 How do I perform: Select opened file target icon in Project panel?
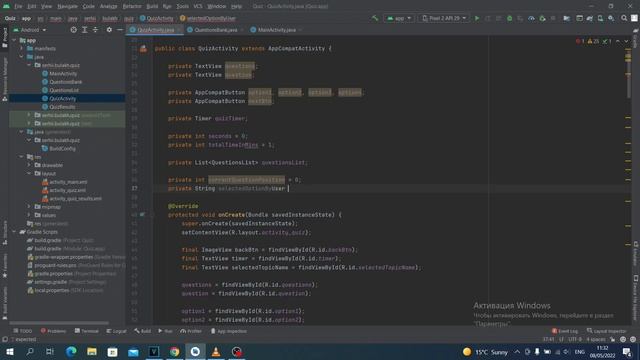click(x=73, y=30)
